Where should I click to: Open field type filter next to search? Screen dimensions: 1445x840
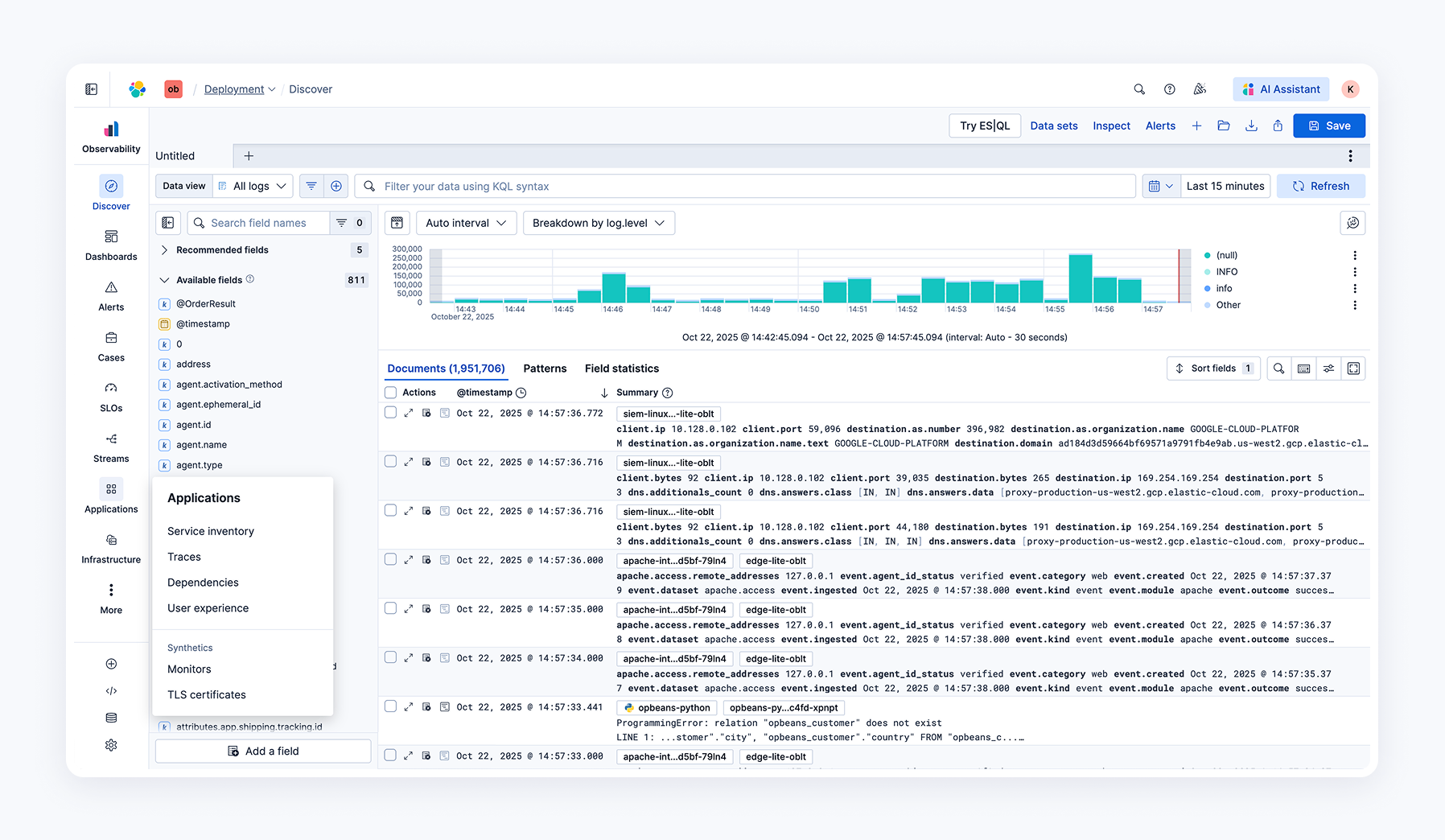point(351,223)
